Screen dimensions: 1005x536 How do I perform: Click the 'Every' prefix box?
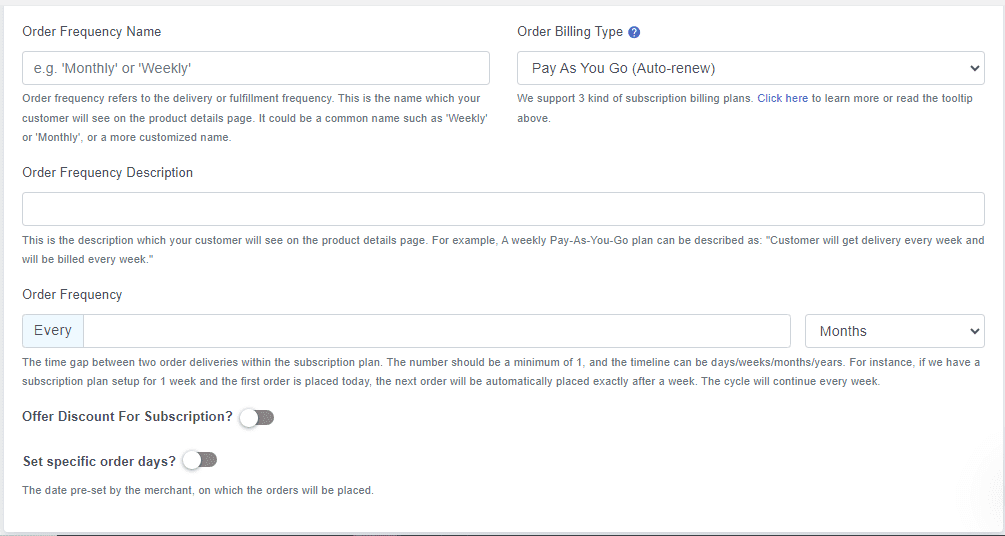(53, 331)
